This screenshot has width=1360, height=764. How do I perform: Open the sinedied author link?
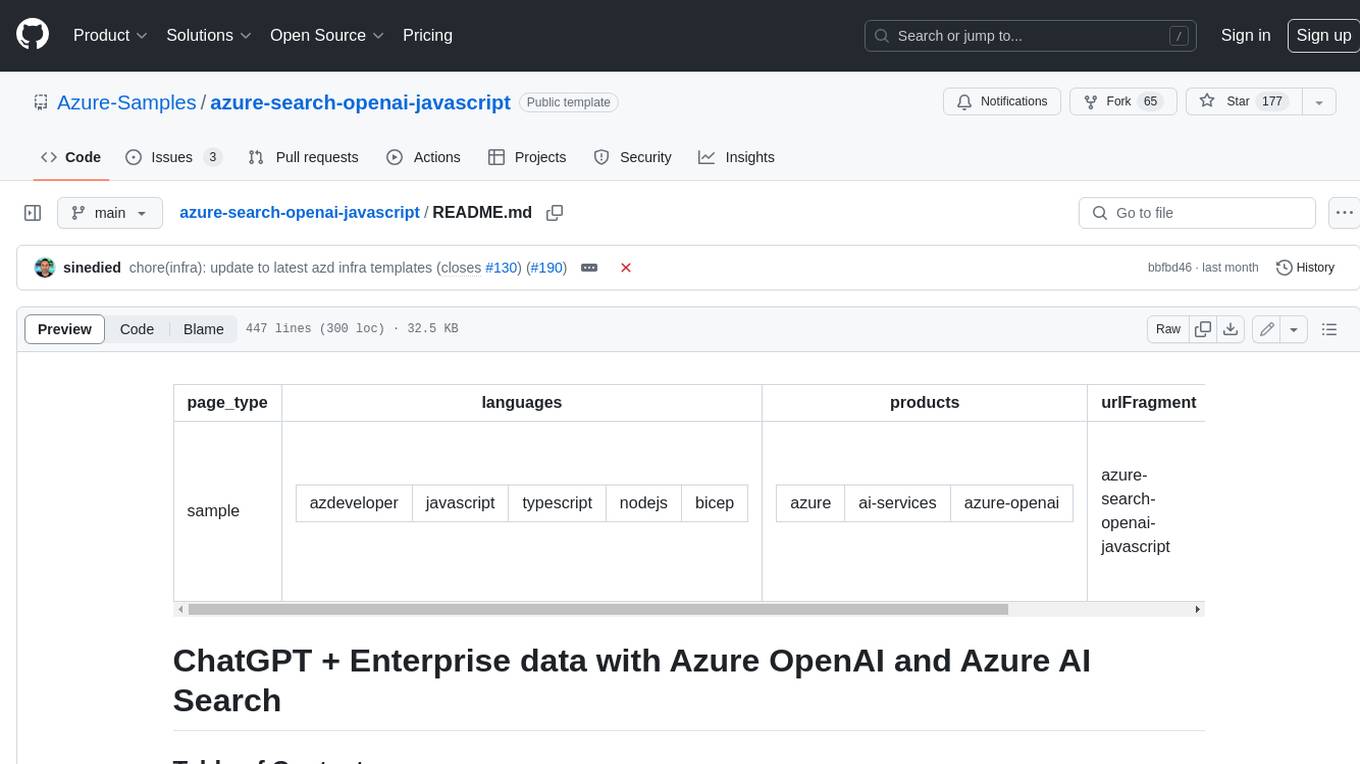click(x=92, y=267)
